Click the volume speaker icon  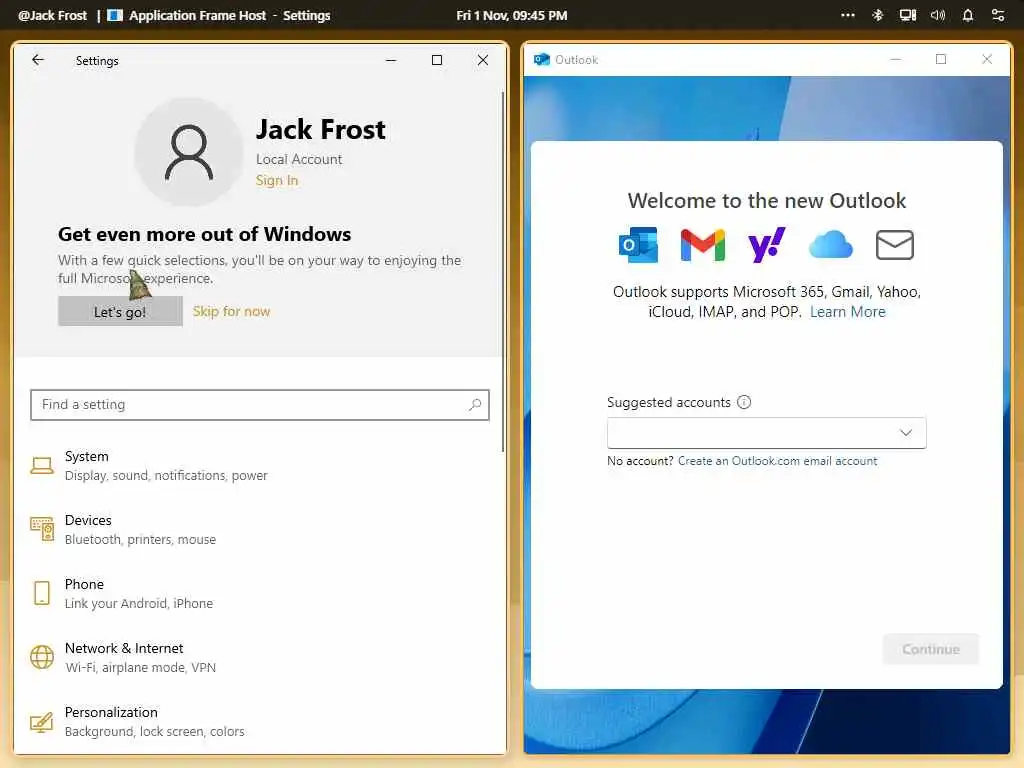[938, 15]
